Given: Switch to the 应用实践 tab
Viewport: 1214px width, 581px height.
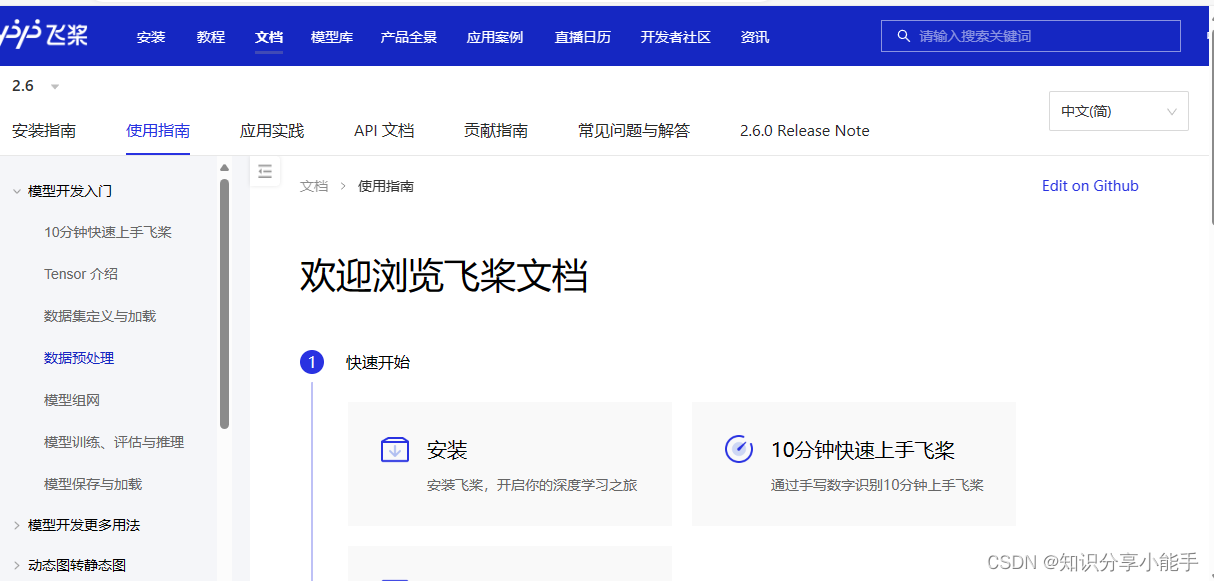Looking at the screenshot, I should click(272, 131).
